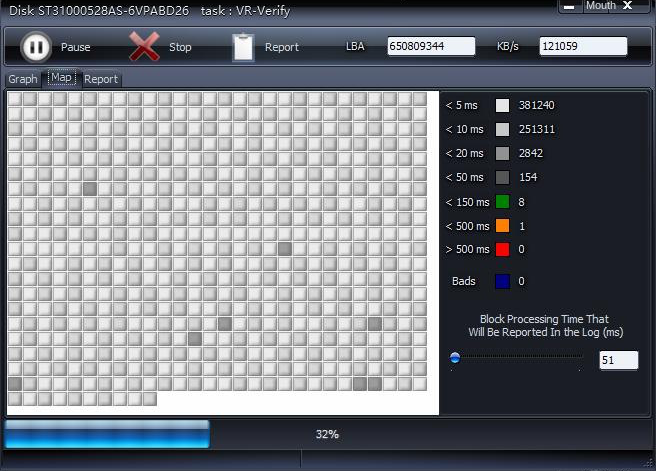This screenshot has width=656, height=471.
Task: Click the Pause round icon
Action: click(35, 47)
